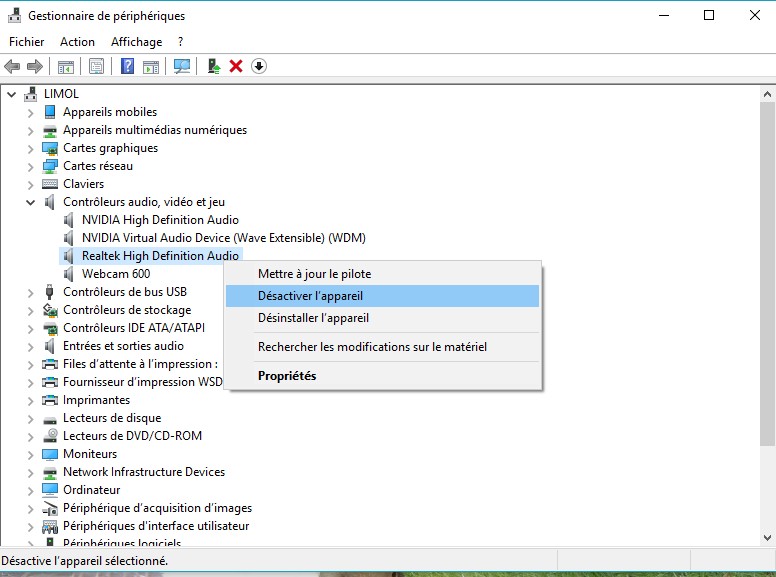Click the Lecteurs de DVD/CD-ROM disc icon
The width and height of the screenshot is (776, 577).
pyautogui.click(x=50, y=435)
